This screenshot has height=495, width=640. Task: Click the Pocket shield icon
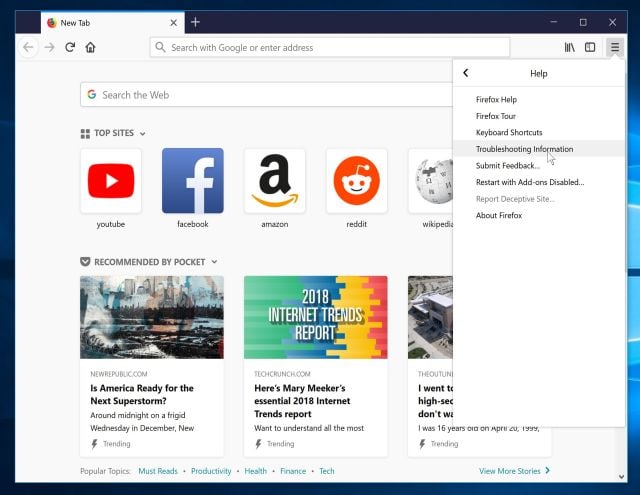[x=85, y=262]
